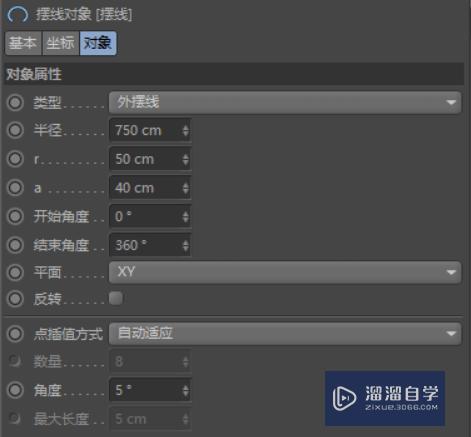Switch to the 坐标 tab
Image resolution: width=471 pixels, height=437 pixels.
[60, 43]
